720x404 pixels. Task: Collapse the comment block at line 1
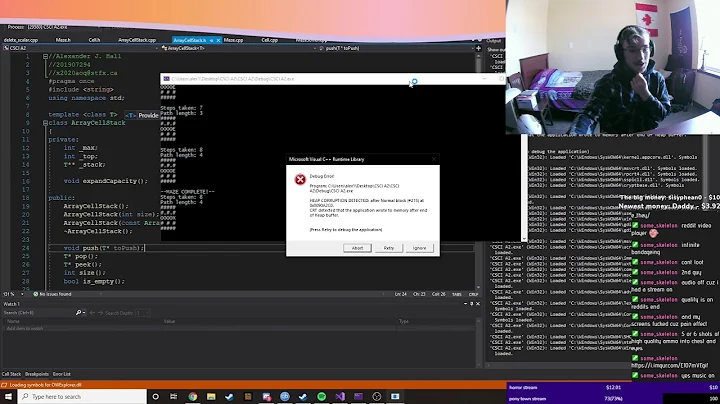[x=45, y=56]
